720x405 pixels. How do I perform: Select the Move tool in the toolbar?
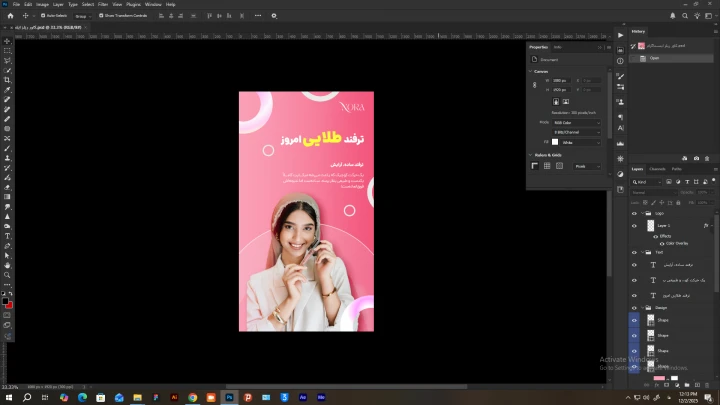point(8,40)
